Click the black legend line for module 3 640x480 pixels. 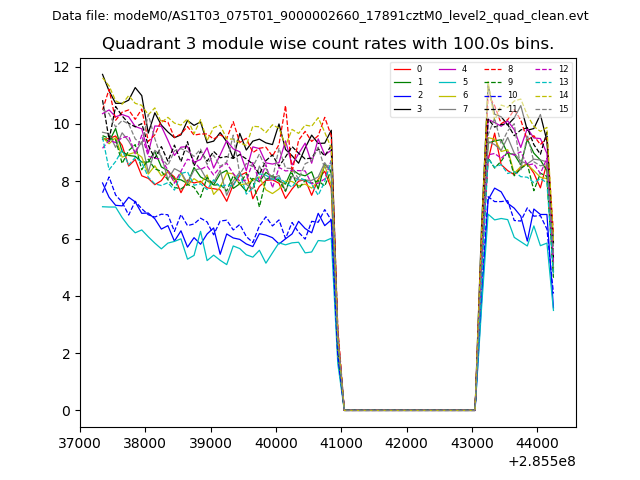401,108
